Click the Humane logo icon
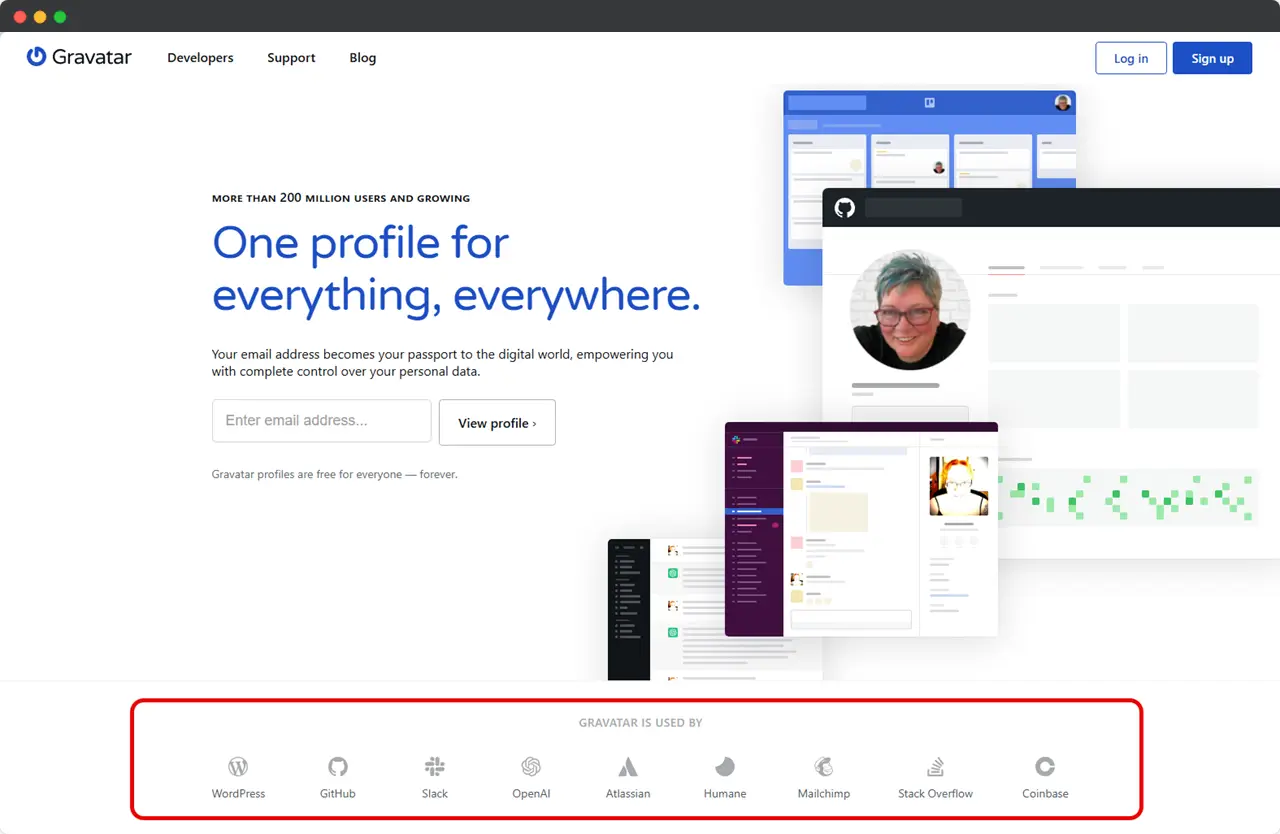This screenshot has width=1280, height=834. 725,767
